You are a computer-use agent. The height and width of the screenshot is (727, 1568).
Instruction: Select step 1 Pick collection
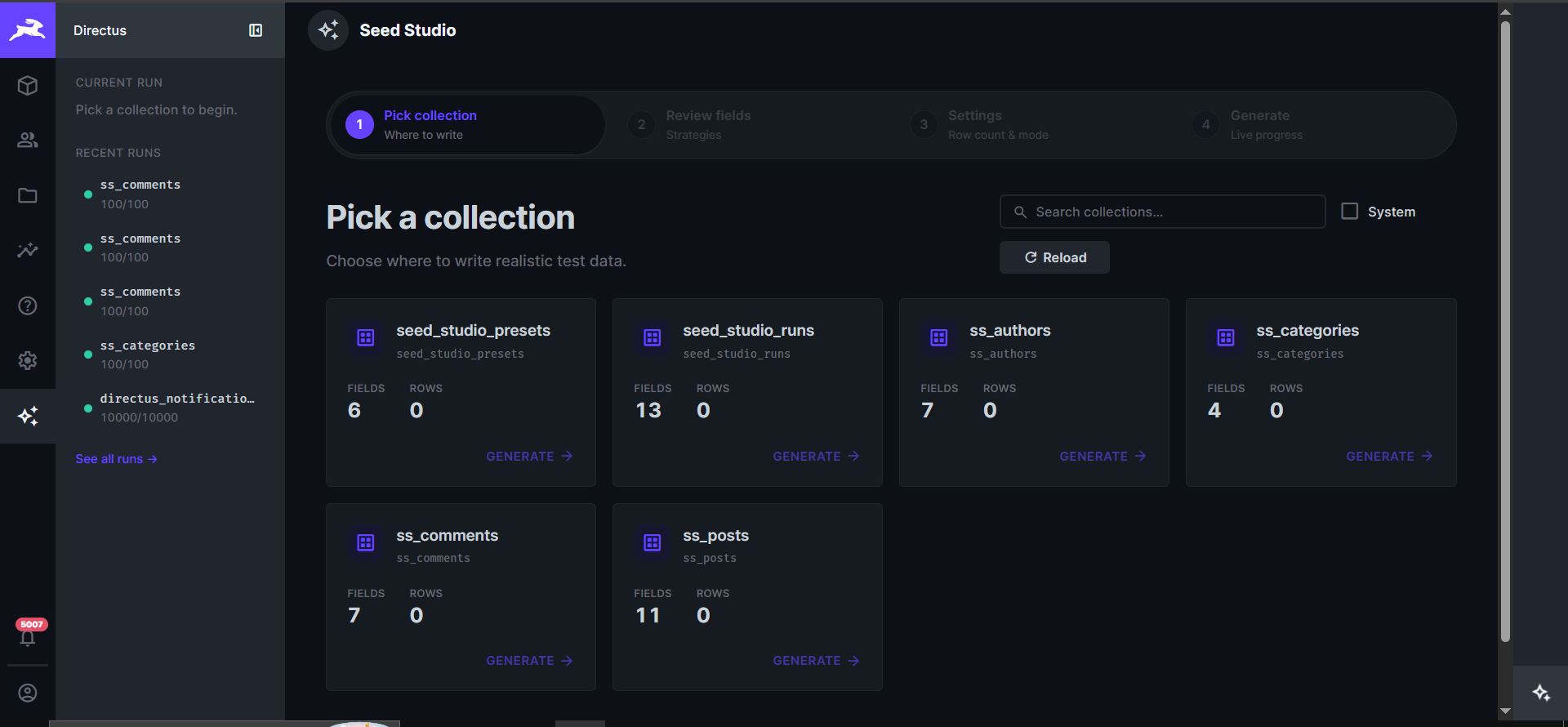pyautogui.click(x=467, y=125)
